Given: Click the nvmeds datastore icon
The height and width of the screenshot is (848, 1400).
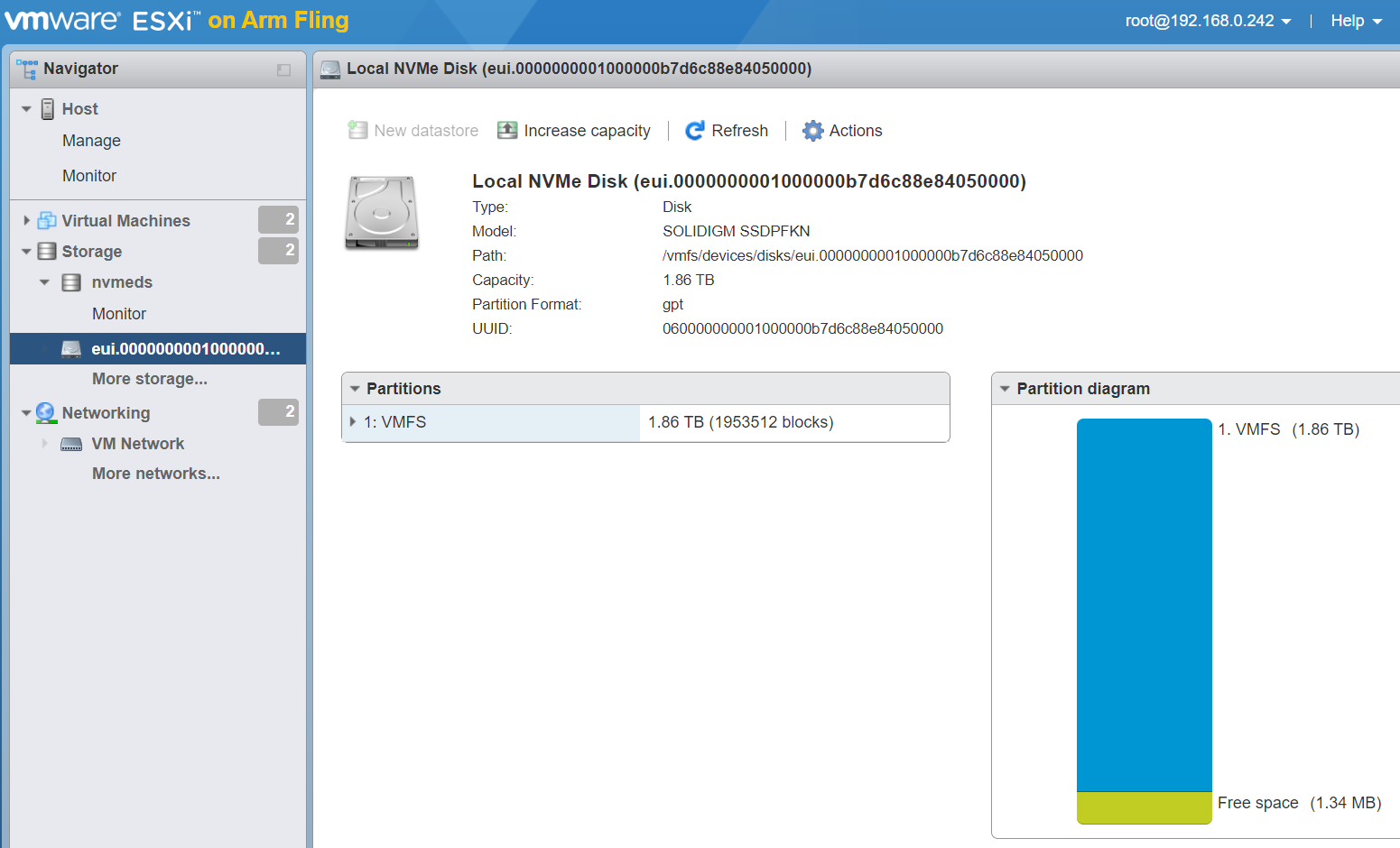Looking at the screenshot, I should click(x=71, y=282).
